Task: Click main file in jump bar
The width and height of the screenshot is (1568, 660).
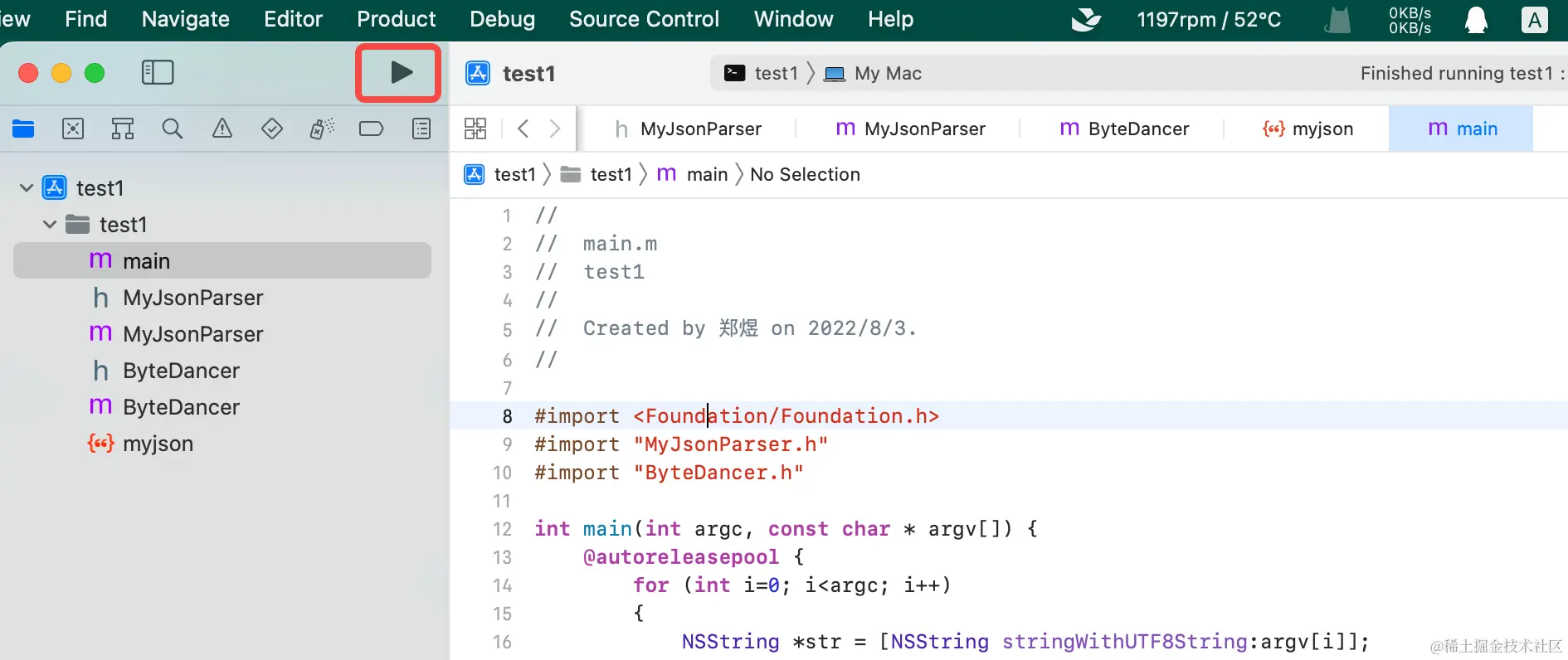Action: coord(693,174)
